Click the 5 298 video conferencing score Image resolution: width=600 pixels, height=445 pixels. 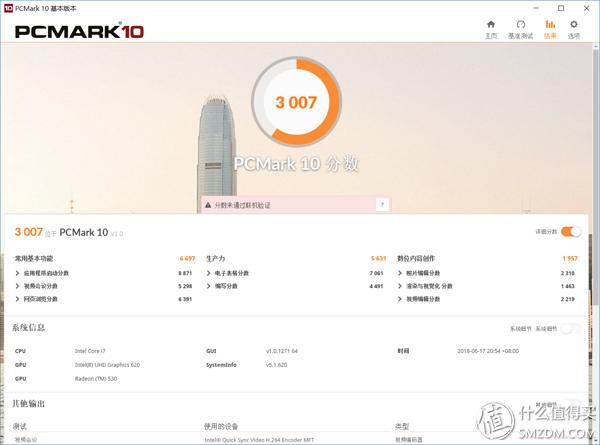pos(185,286)
